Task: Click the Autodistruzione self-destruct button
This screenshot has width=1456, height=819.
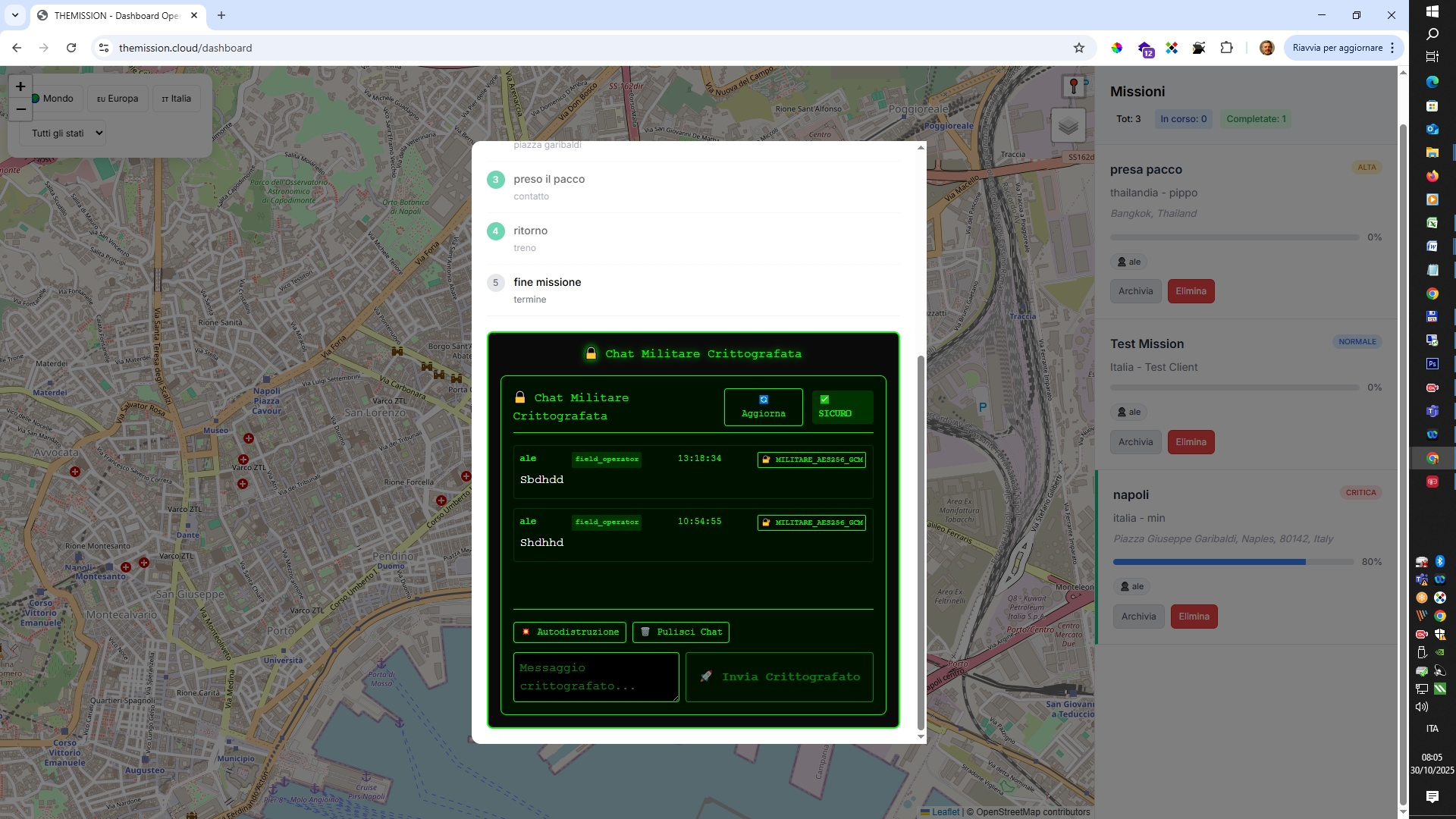Action: [570, 632]
